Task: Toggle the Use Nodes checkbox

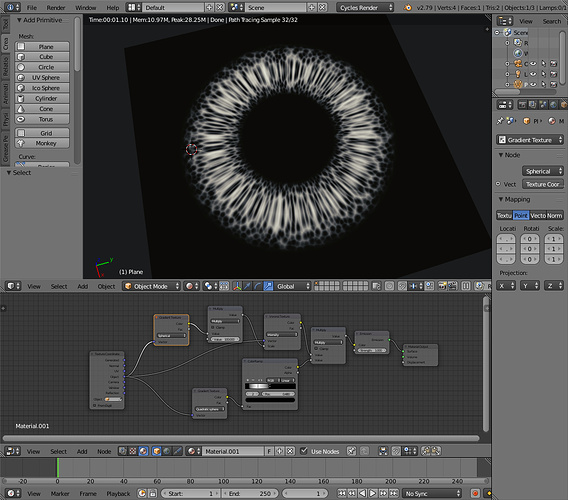Action: [x=304, y=451]
